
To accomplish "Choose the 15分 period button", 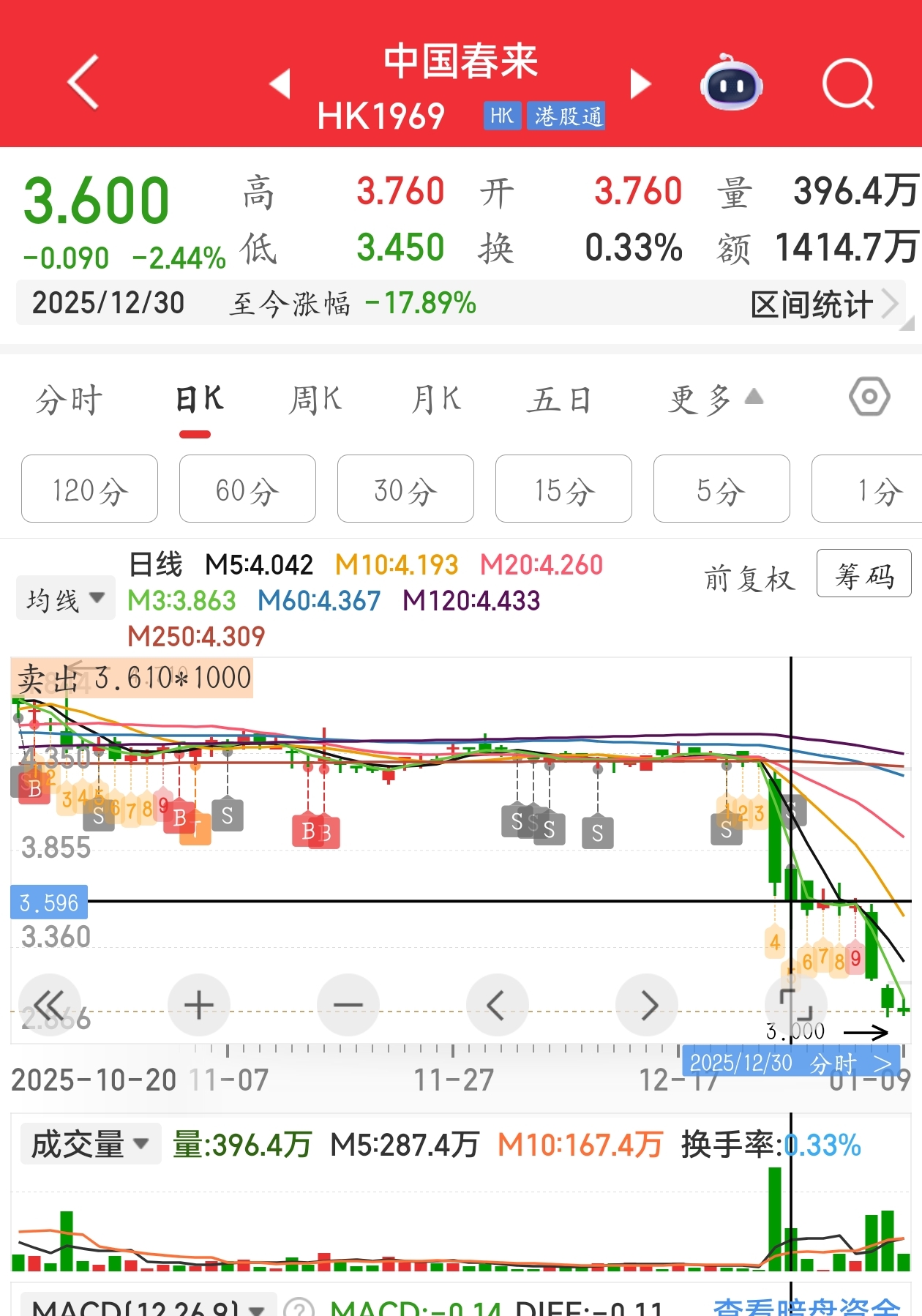I will (564, 489).
